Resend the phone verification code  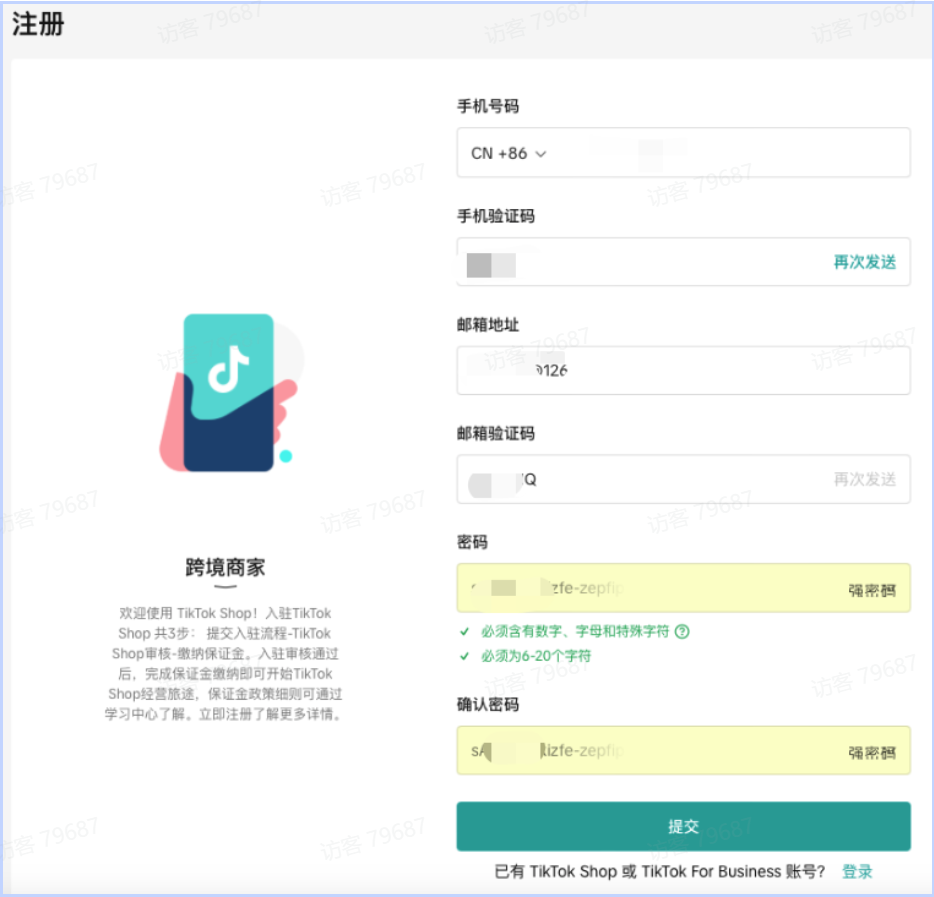tap(864, 262)
